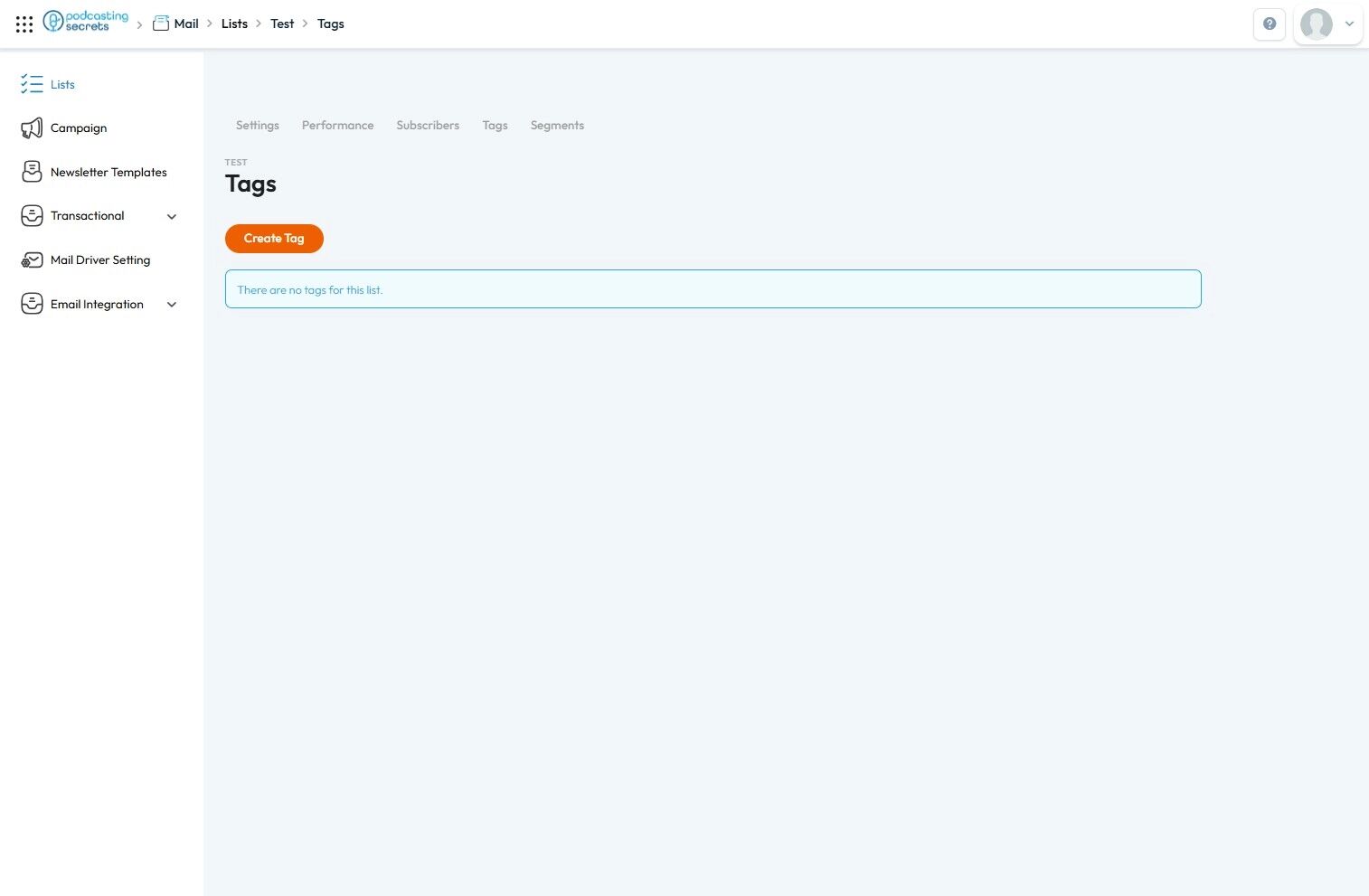Viewport: 1369px width, 896px height.
Task: Open the help question mark icon
Action: click(1270, 24)
